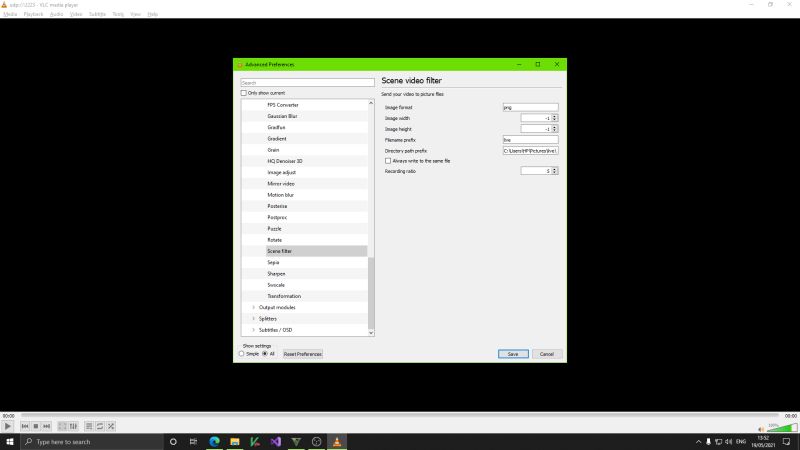Tick the Only show current checkbox
The image size is (800, 450).
pyautogui.click(x=243, y=93)
